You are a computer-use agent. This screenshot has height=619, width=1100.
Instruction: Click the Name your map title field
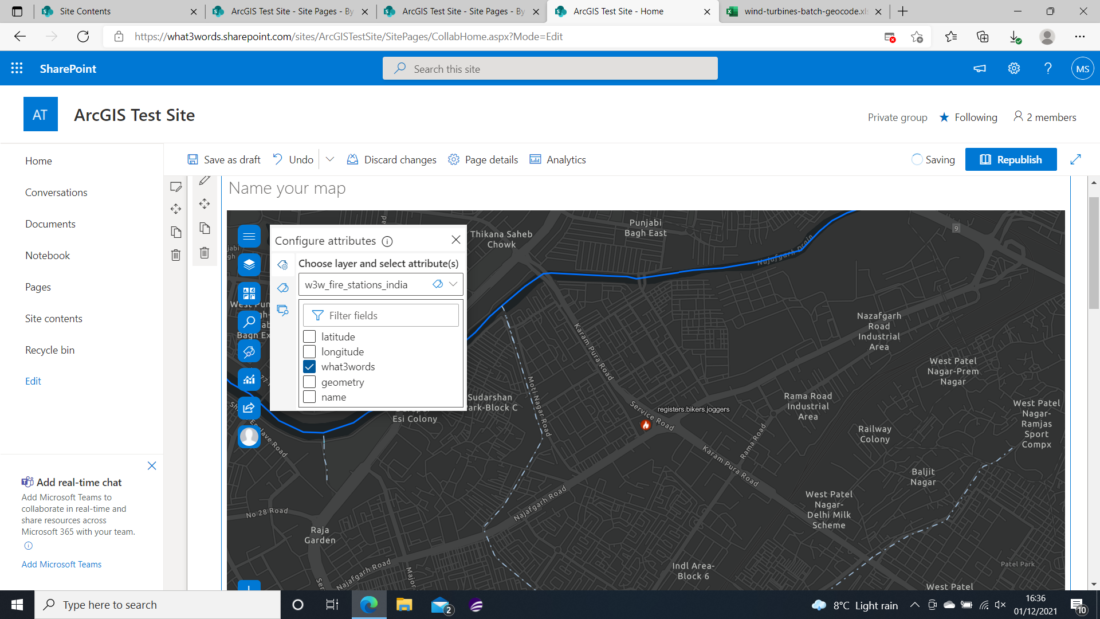[287, 188]
